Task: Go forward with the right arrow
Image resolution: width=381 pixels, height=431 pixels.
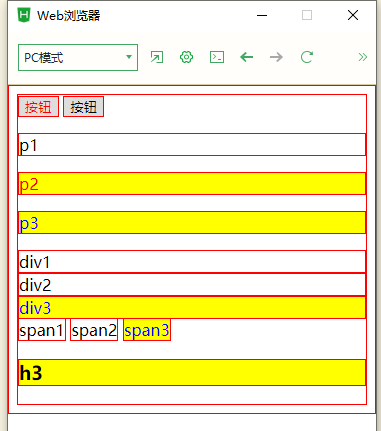Action: [276, 57]
